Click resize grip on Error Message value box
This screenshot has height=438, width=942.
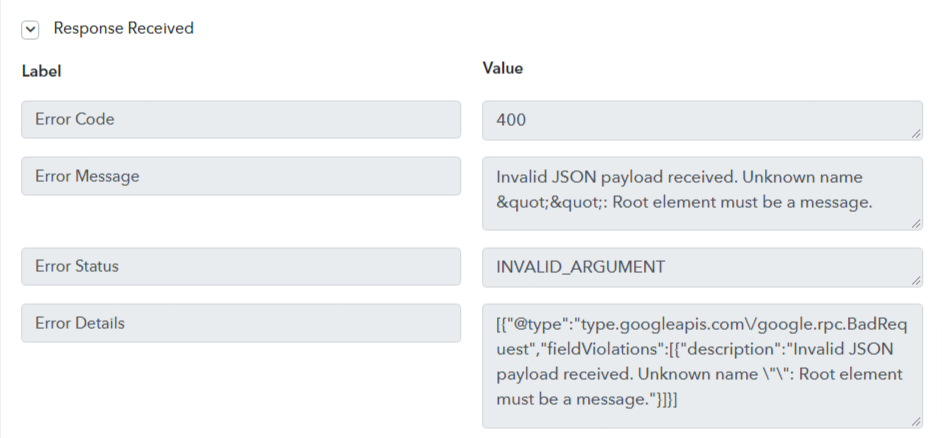point(916,224)
